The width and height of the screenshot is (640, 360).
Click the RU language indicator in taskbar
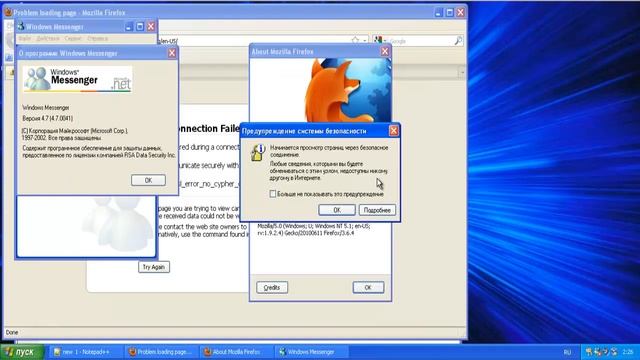(567, 352)
